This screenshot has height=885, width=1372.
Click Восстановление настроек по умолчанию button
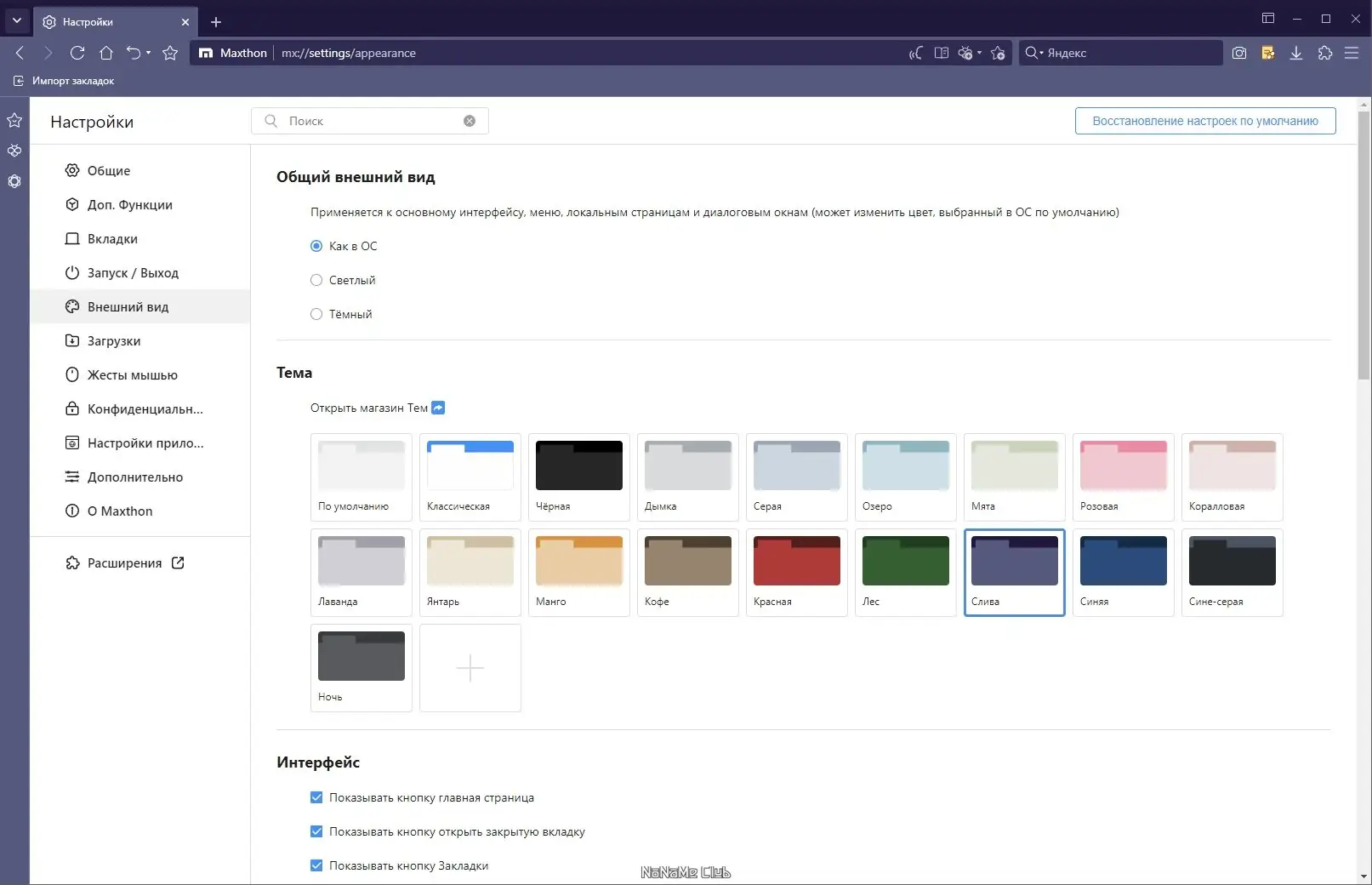1205,121
